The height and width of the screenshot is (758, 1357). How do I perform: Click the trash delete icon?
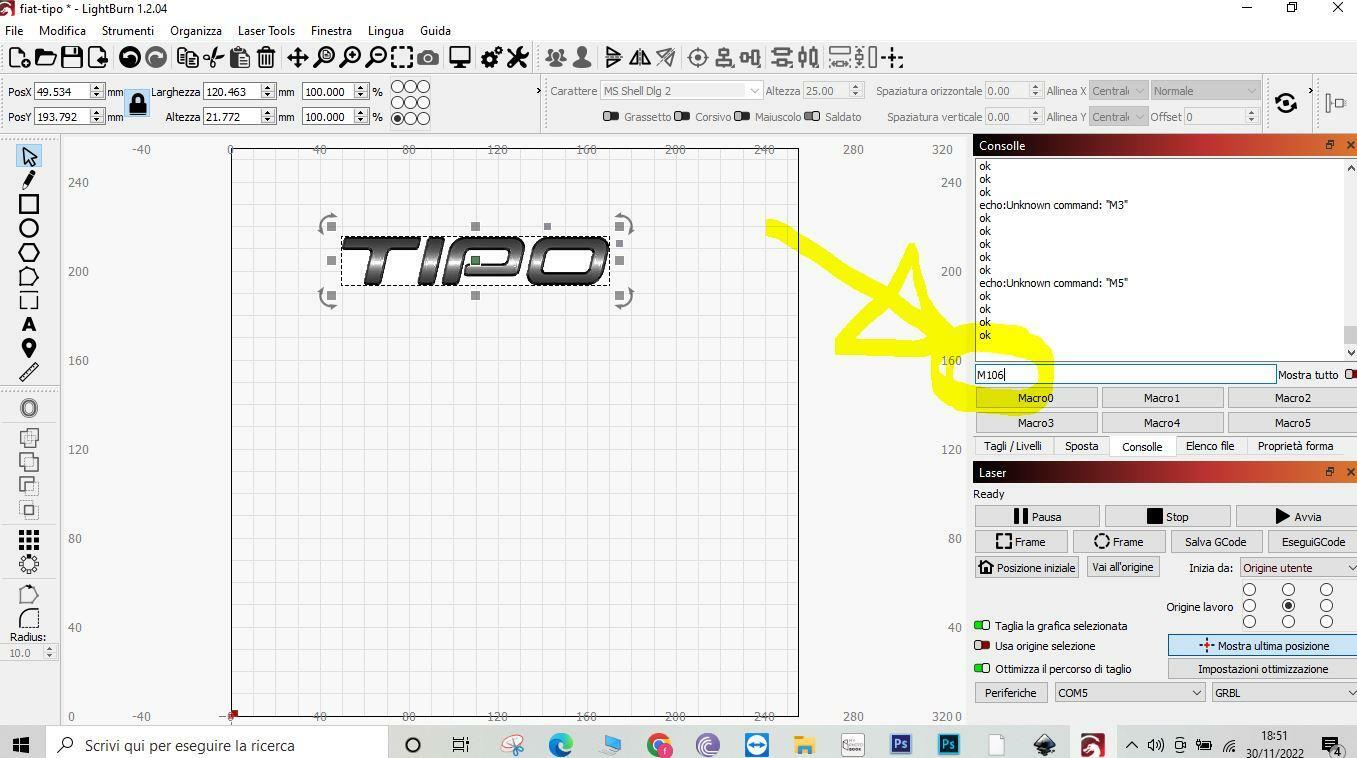tap(266, 58)
